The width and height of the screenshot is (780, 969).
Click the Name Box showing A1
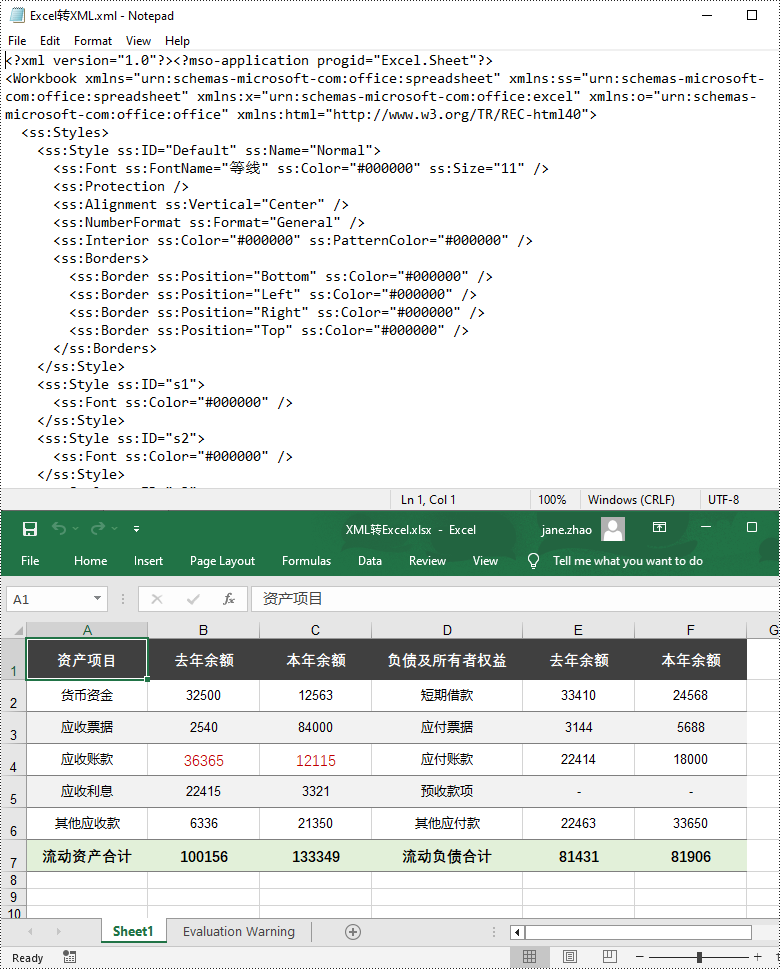pyautogui.click(x=49, y=599)
